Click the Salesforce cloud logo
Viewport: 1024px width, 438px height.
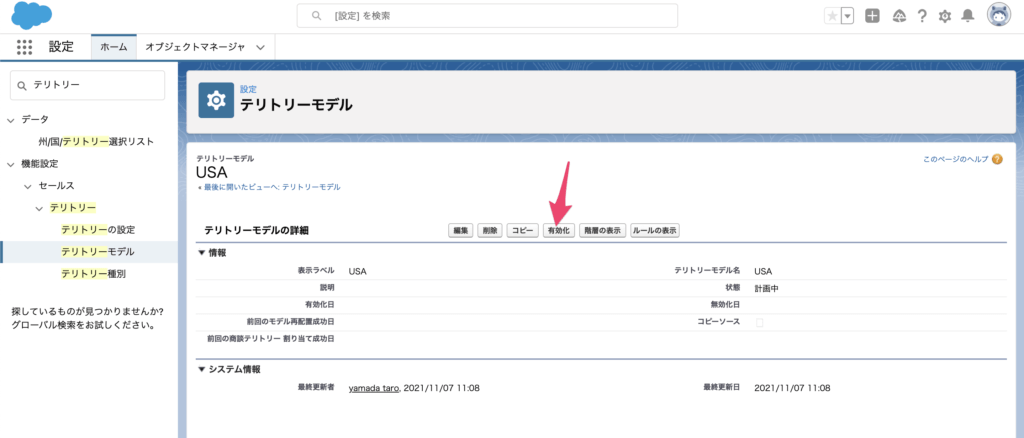tap(31, 16)
